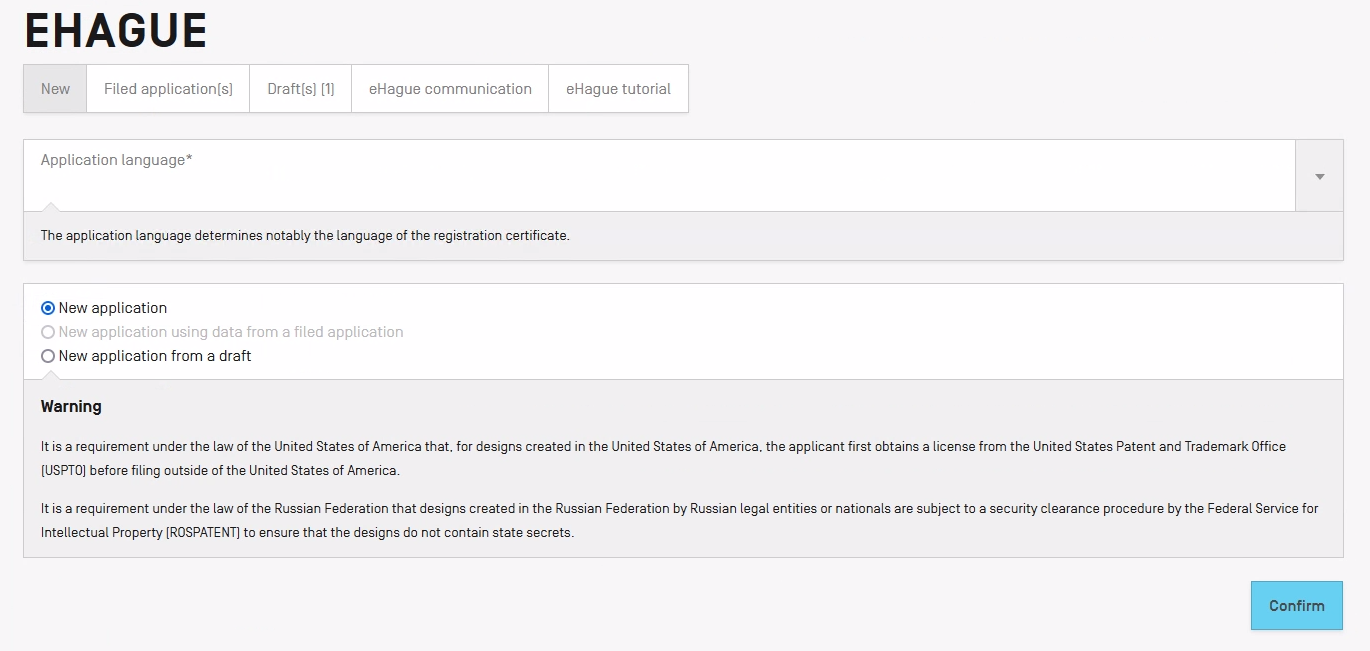Image resolution: width=1370 pixels, height=651 pixels.
Task: Open the Application language dropdown arrow
Action: click(1319, 176)
